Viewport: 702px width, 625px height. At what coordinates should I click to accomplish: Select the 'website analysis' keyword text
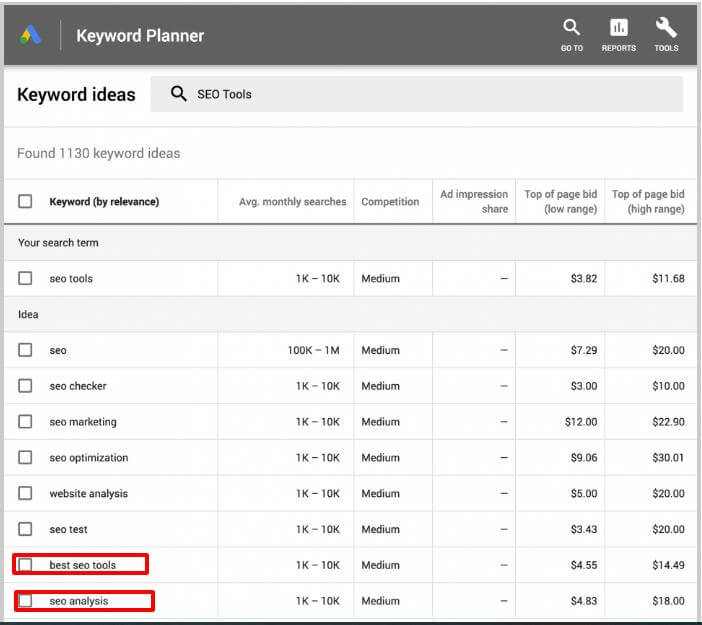[89, 493]
